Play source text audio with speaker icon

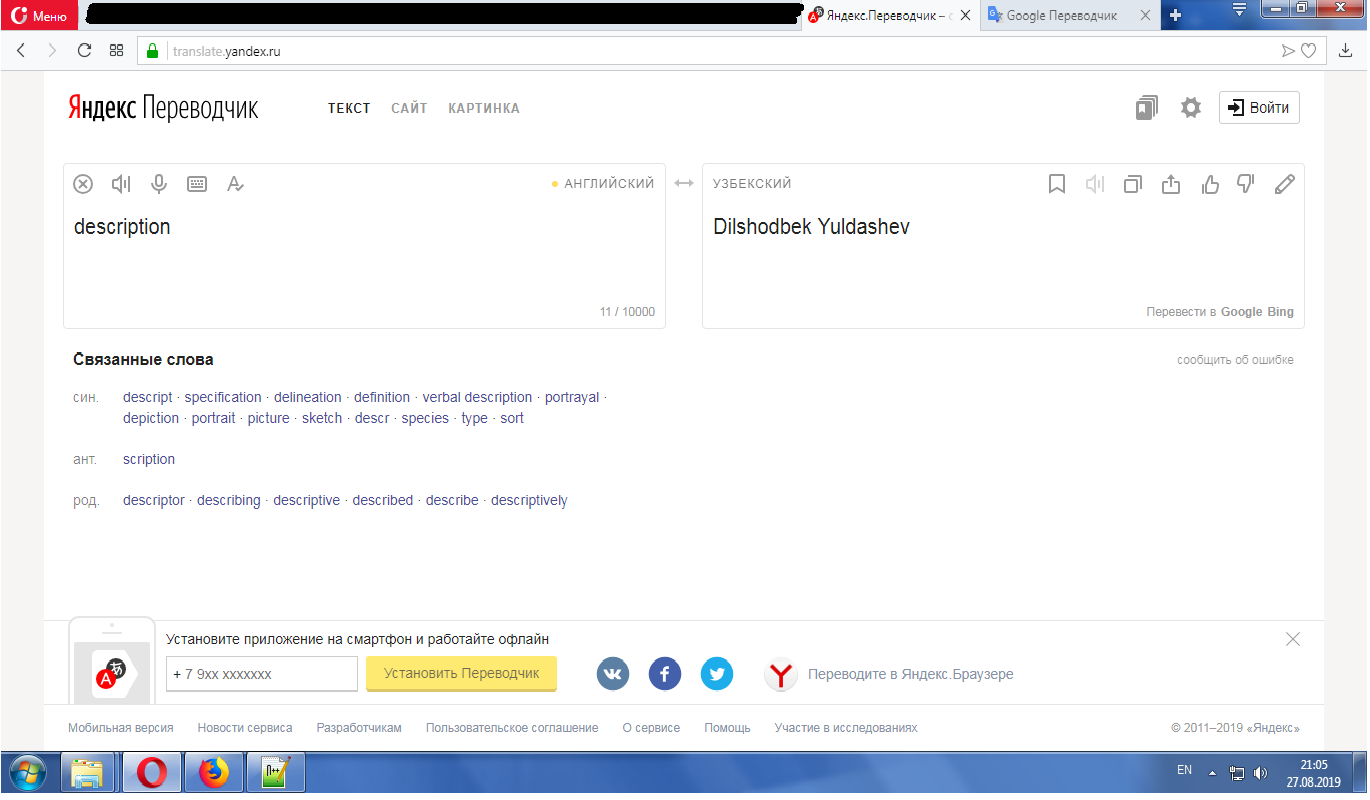point(121,184)
